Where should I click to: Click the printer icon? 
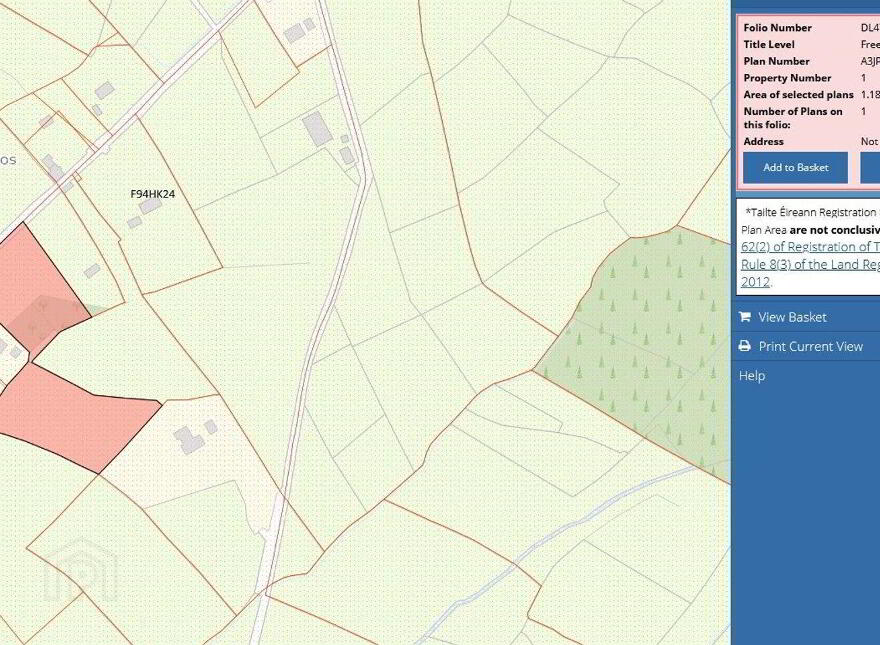(745, 346)
